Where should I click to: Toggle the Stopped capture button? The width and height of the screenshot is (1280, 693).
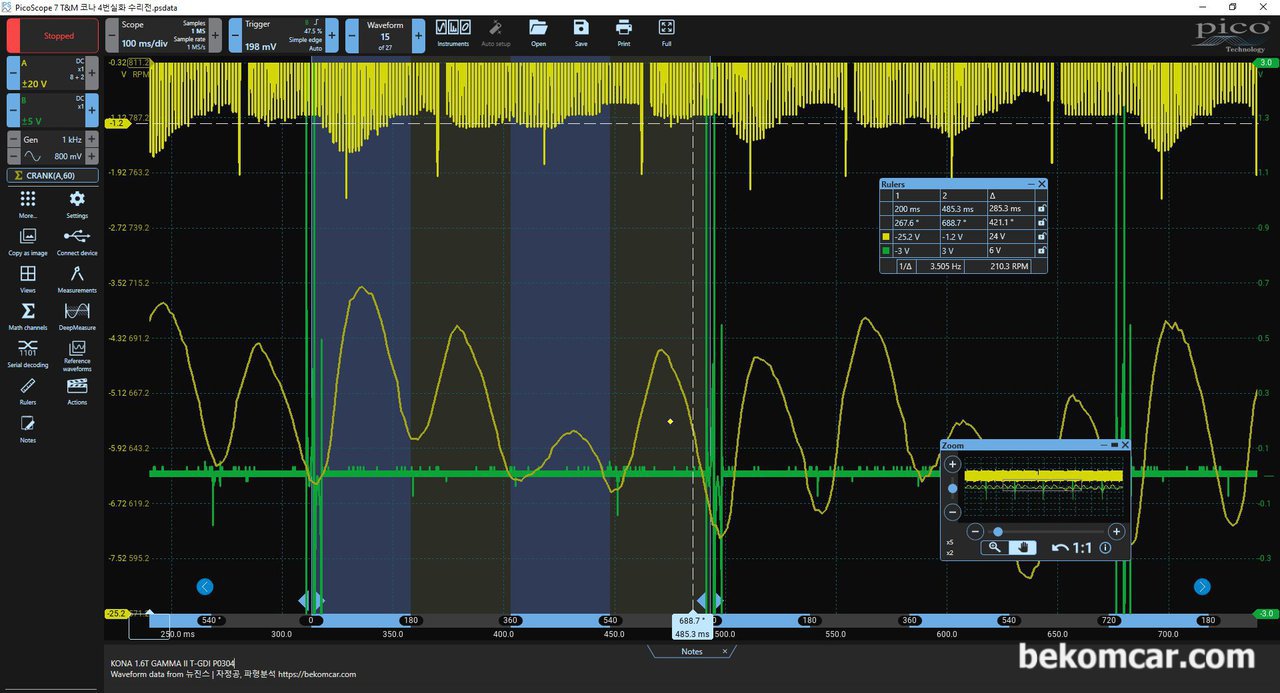pyautogui.click(x=53, y=36)
